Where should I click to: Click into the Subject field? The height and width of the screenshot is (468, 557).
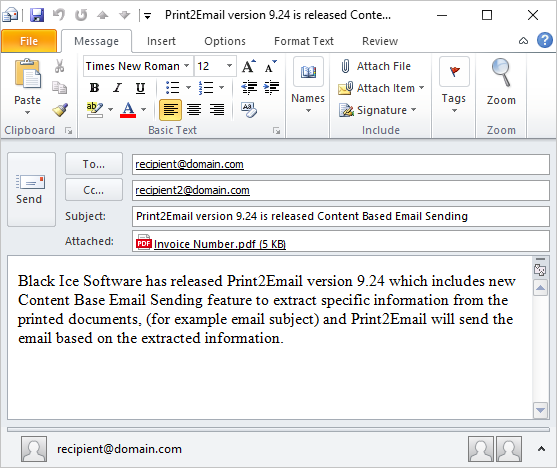point(340,216)
